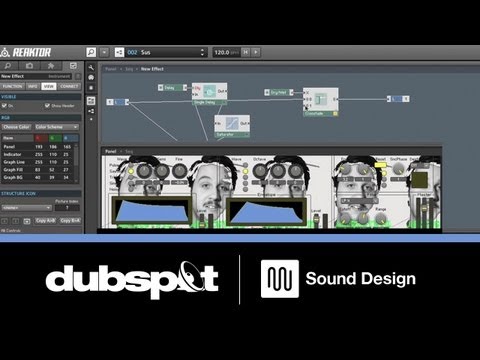This screenshot has width=480, height=360.
Task: Select the output terminal module on right
Action: click(x=398, y=99)
